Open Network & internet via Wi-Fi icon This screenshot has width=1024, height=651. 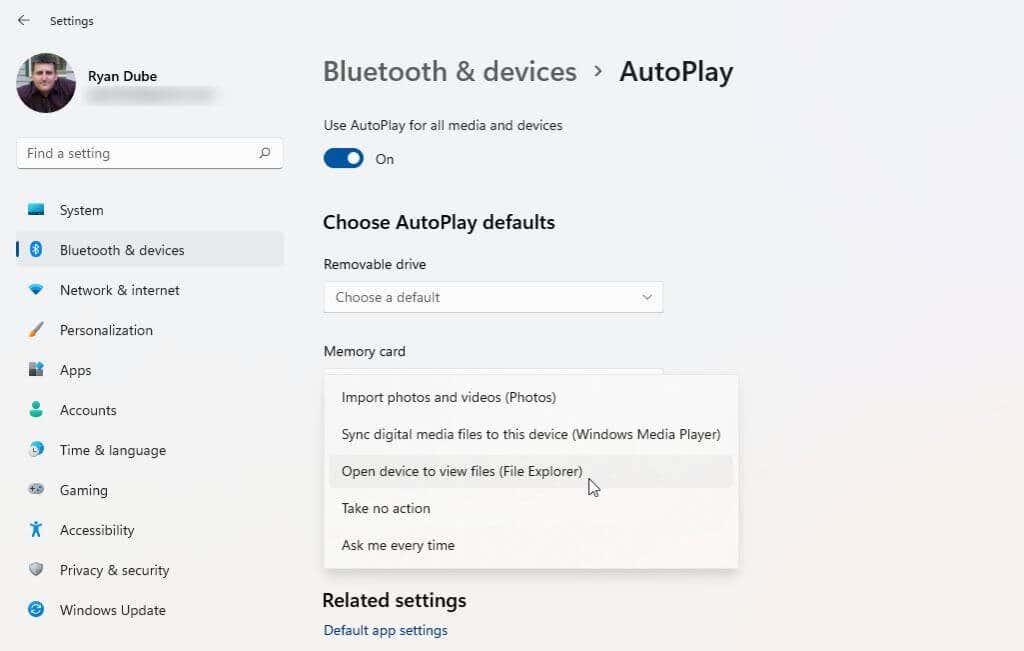[36, 290]
